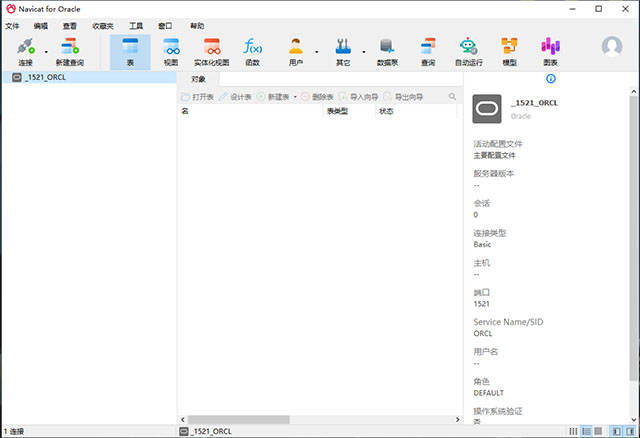The width and height of the screenshot is (640, 438).
Task: Toggle the left navigation pane
Action: [x=617, y=431]
